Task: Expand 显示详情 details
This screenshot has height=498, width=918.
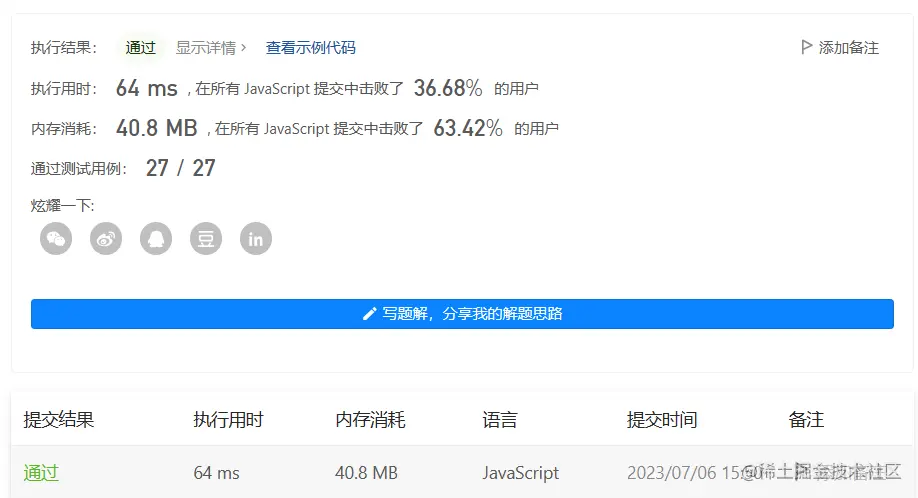Action: click(211, 48)
